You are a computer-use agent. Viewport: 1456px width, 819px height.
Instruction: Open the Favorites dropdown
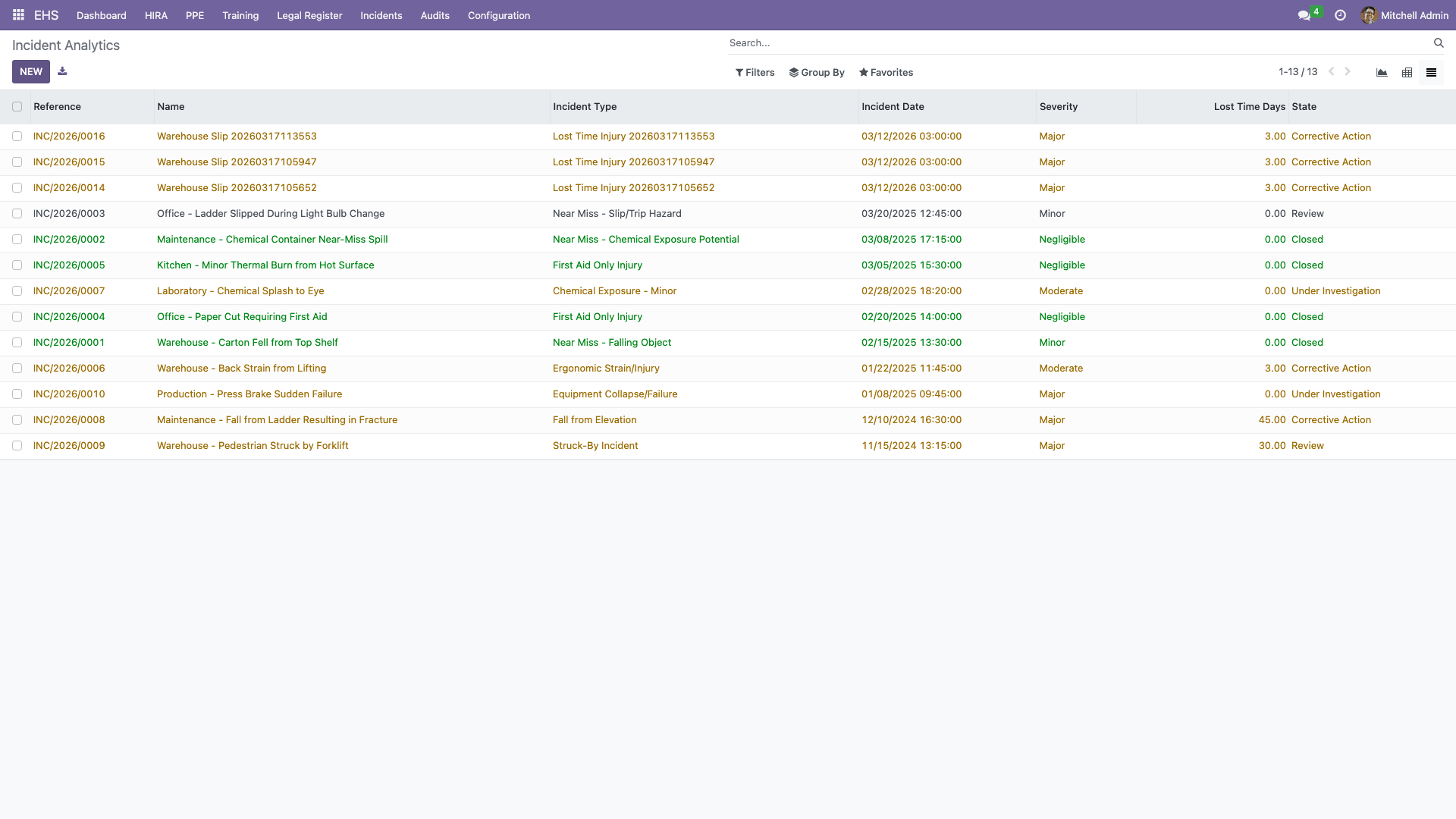click(886, 72)
